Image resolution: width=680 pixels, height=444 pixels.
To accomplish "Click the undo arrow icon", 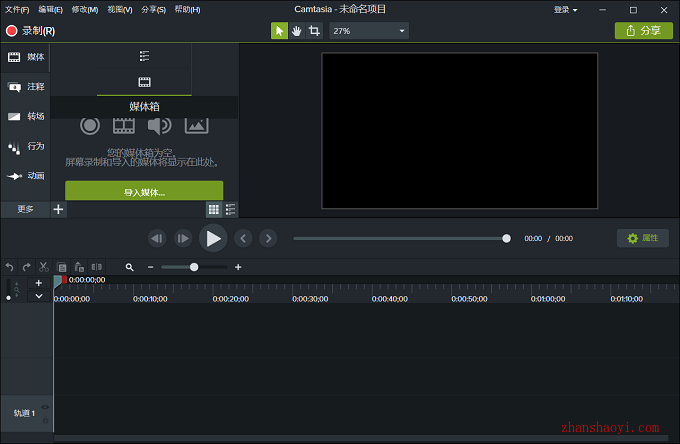I will coord(10,267).
